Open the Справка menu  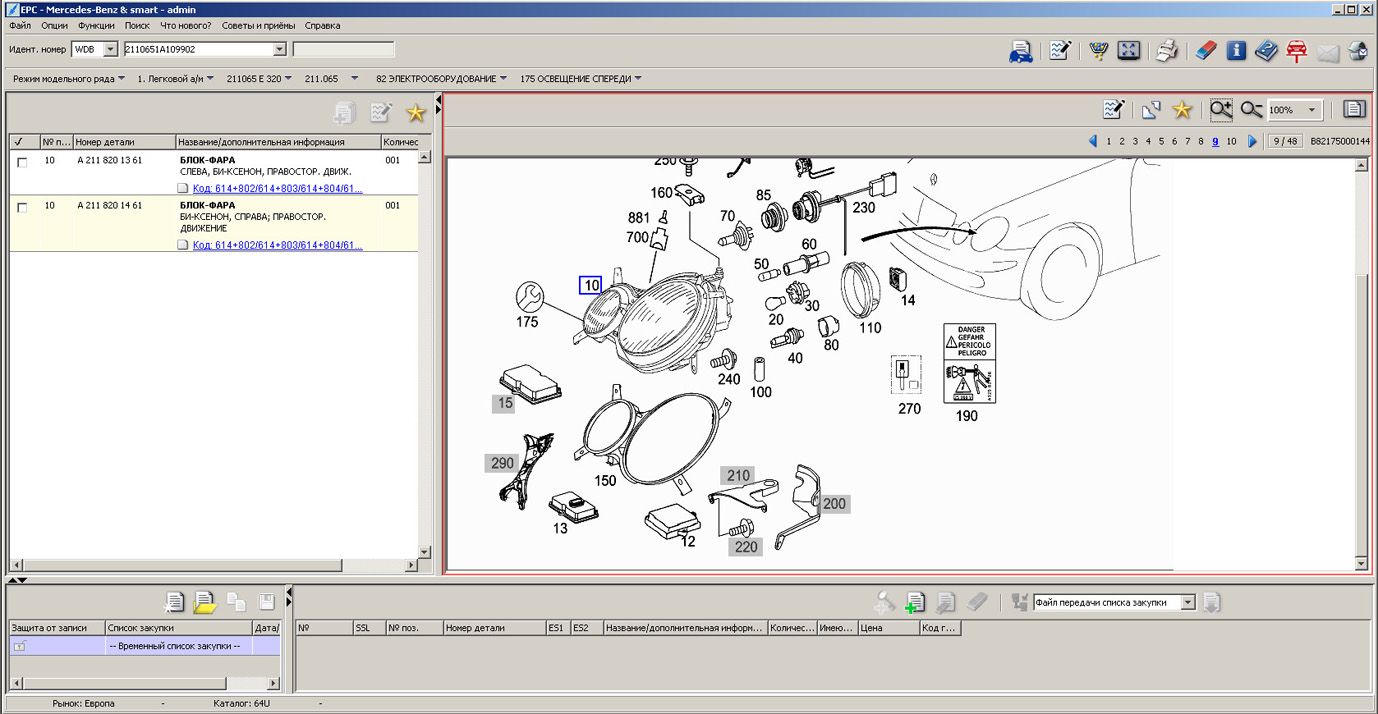(322, 26)
